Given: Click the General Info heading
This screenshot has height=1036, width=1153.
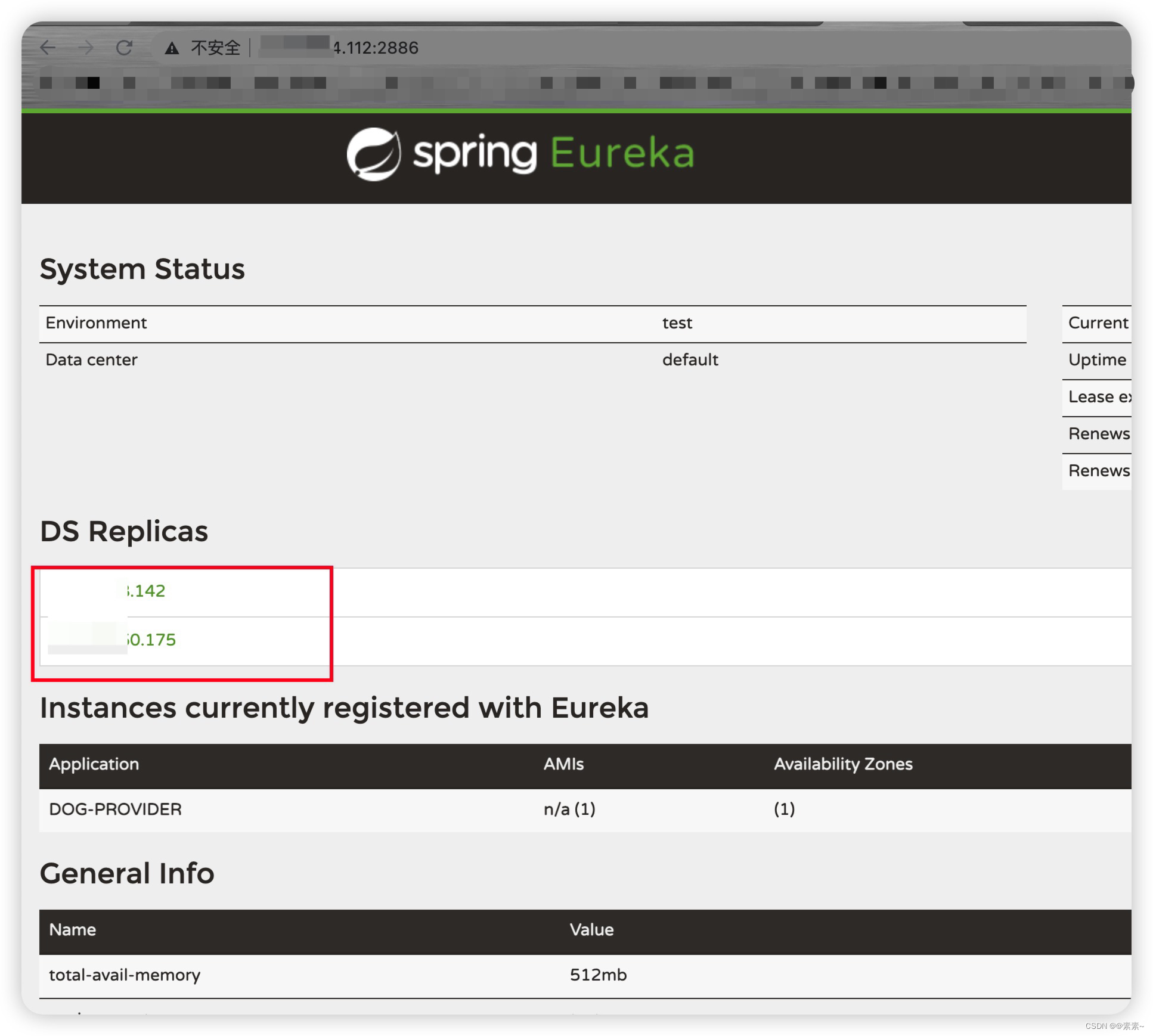Looking at the screenshot, I should click(x=127, y=874).
